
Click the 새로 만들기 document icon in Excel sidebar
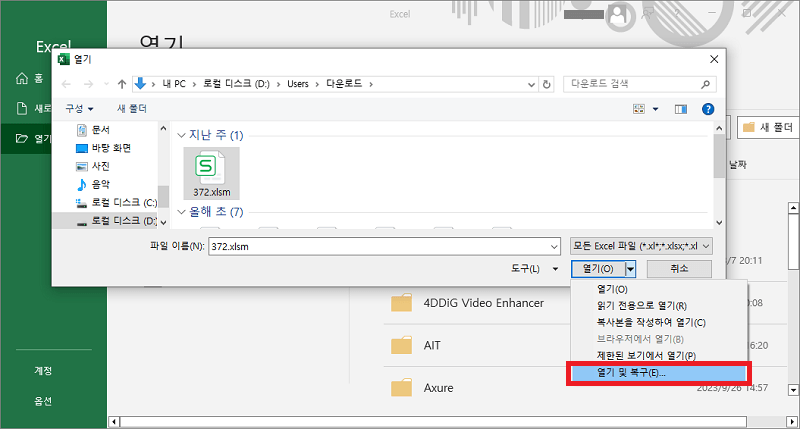(22, 108)
